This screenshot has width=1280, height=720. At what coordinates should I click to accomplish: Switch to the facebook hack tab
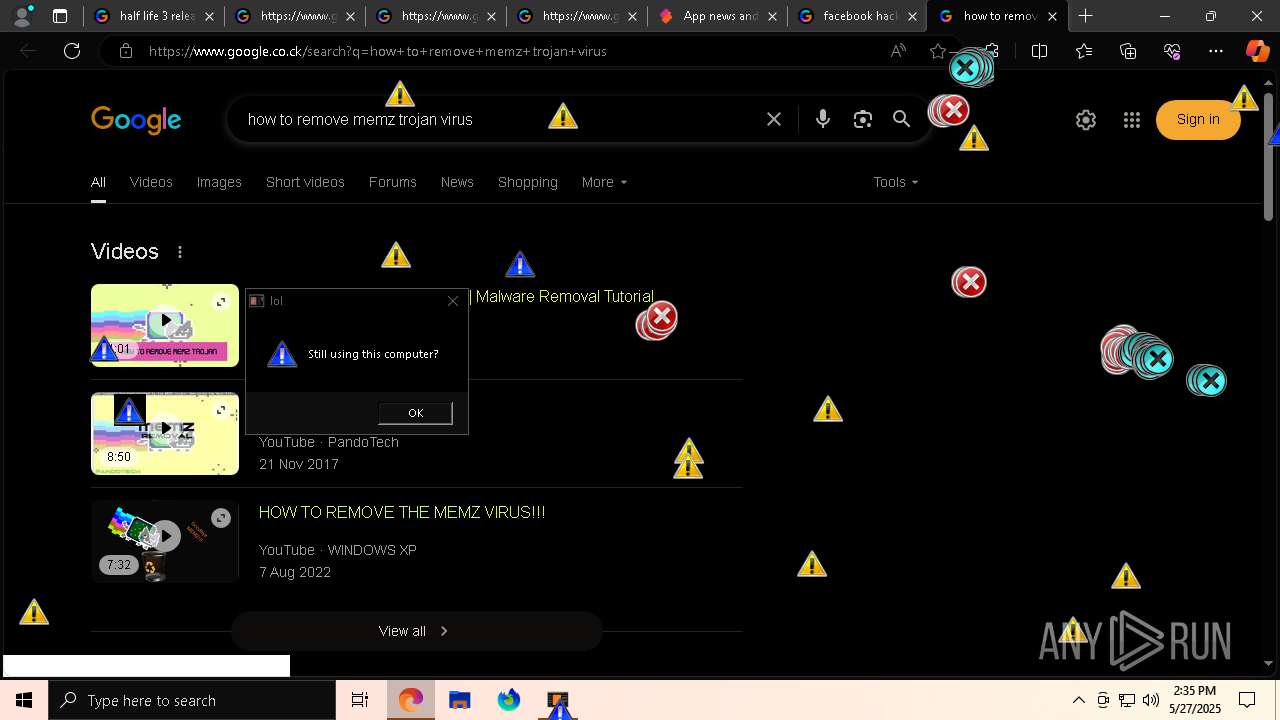[x=857, y=16]
